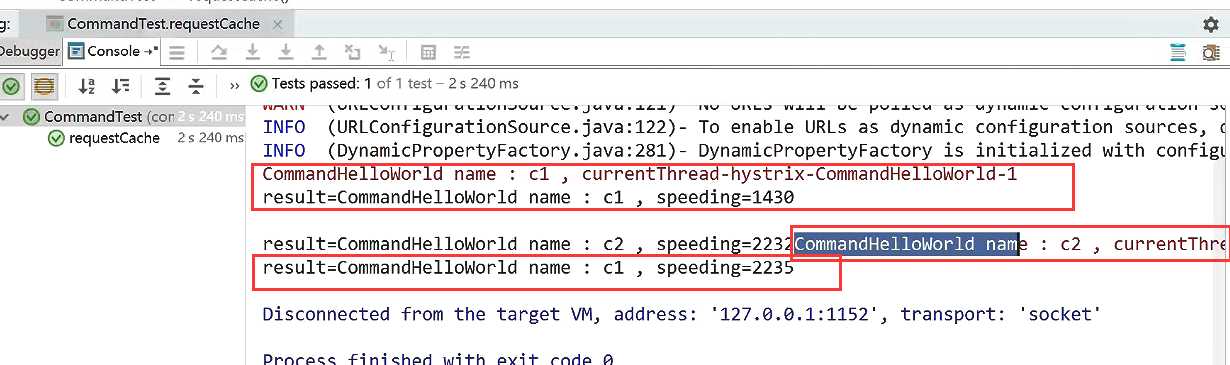
Task: Click Show Execution Point icon
Action: [x=220, y=52]
